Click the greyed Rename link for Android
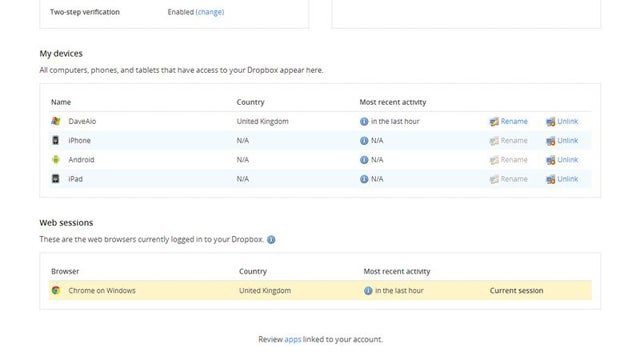This screenshot has width=640, height=360. [514, 160]
